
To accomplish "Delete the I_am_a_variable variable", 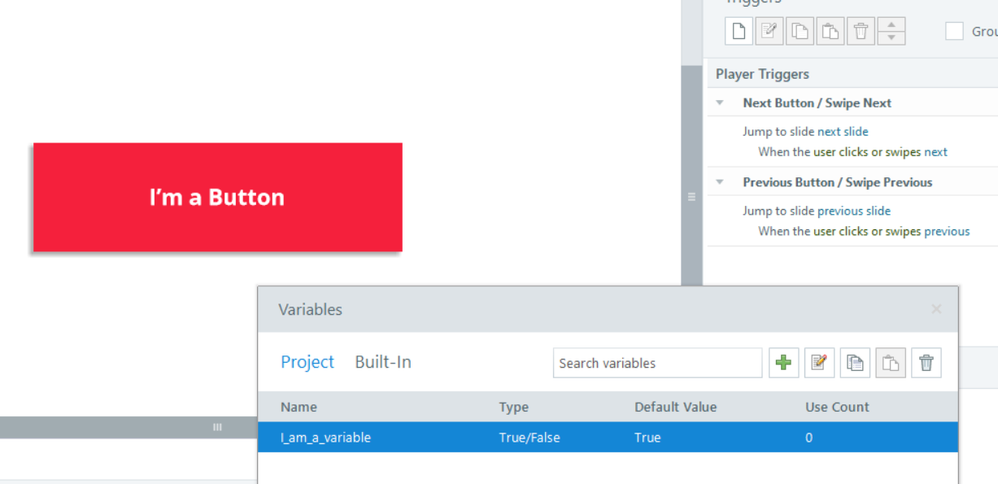I will [926, 363].
